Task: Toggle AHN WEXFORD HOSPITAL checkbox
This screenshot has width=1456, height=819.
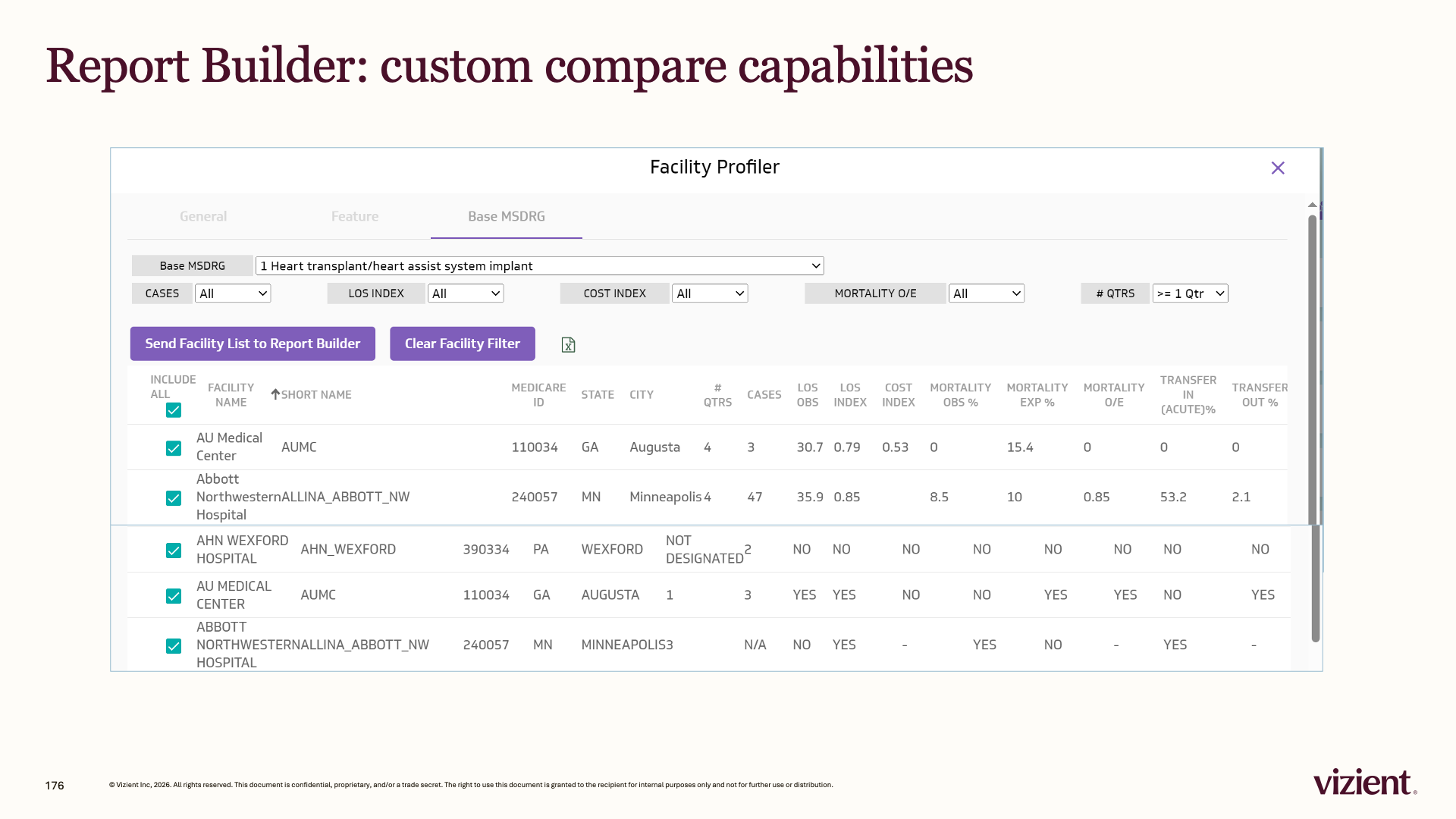Action: click(x=174, y=551)
